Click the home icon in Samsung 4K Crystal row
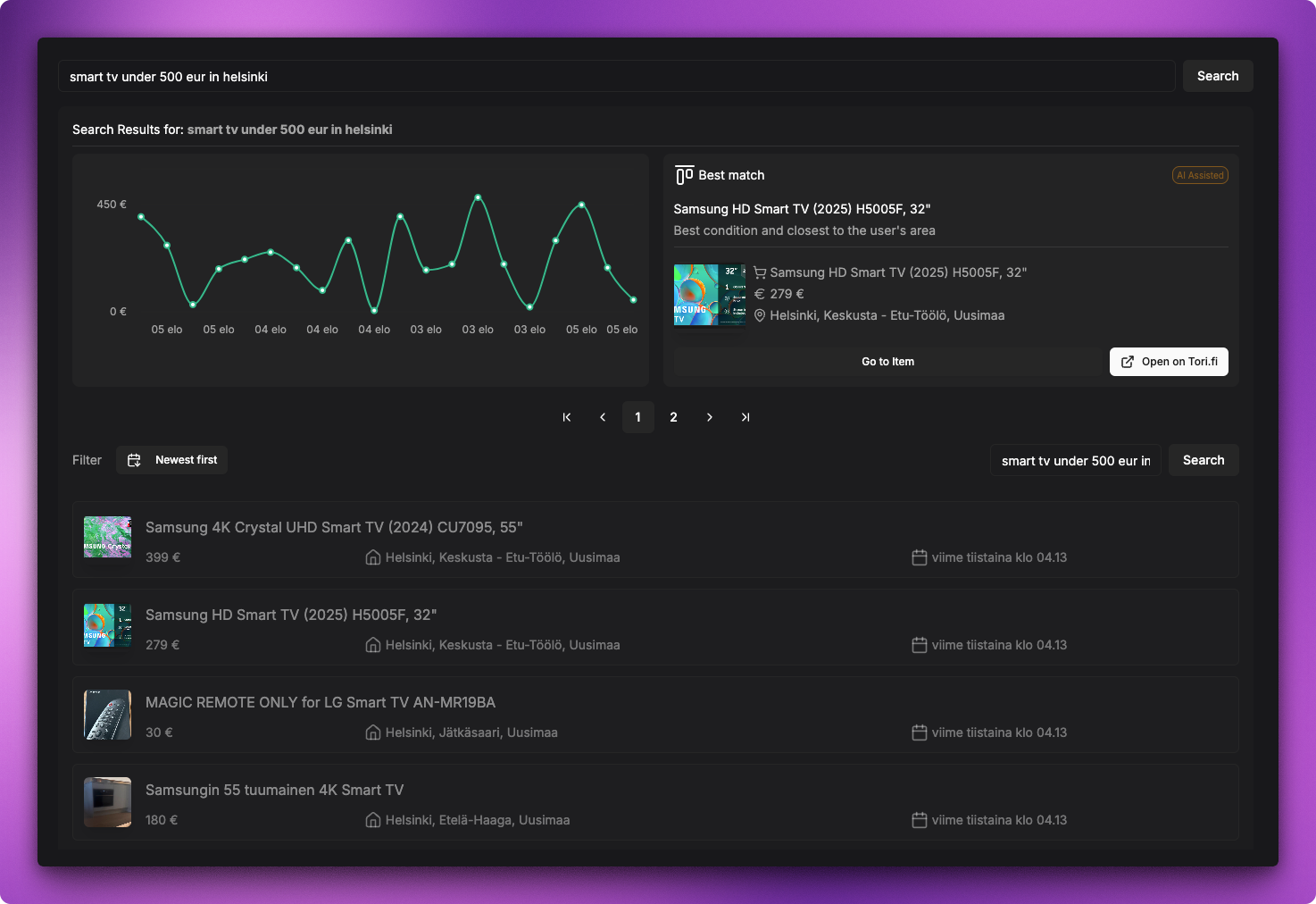The image size is (1316, 904). tap(373, 557)
